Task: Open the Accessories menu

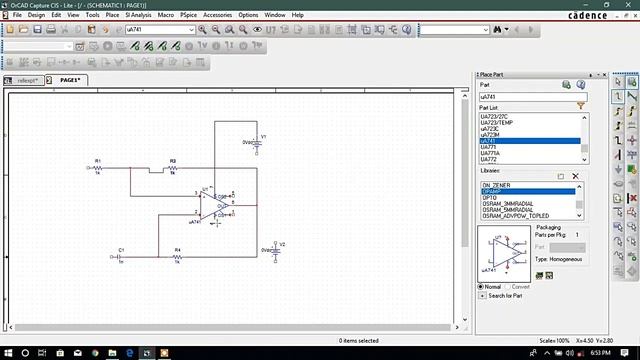Action: pyautogui.click(x=218, y=15)
